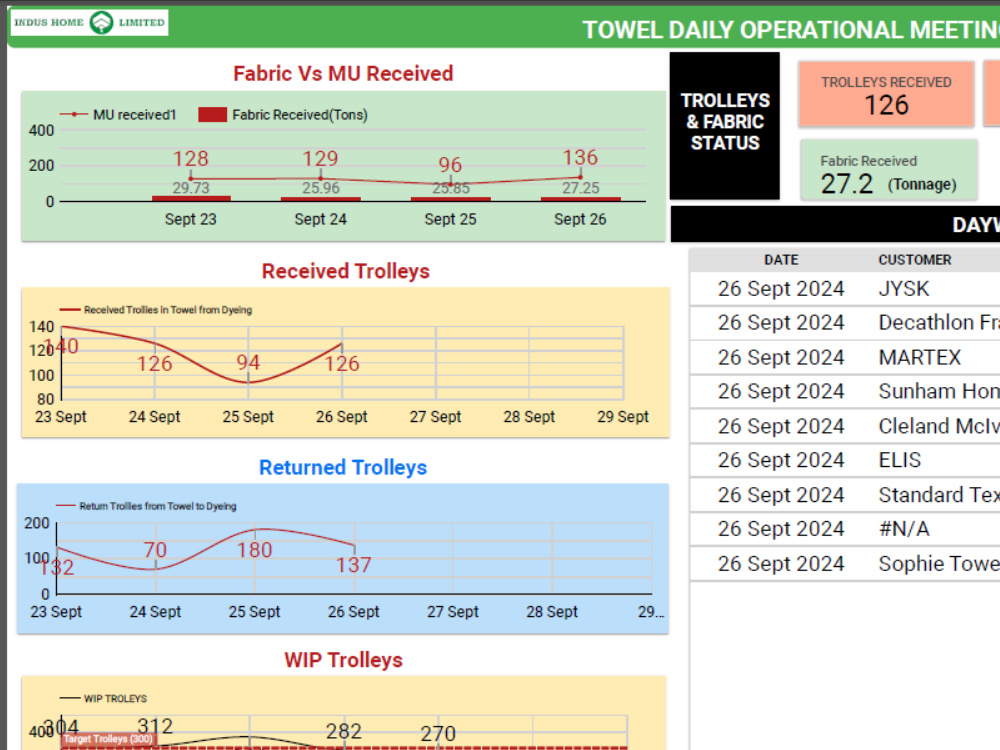Select the #N/A customer row
The height and width of the screenshot is (750, 1000).
[845, 529]
